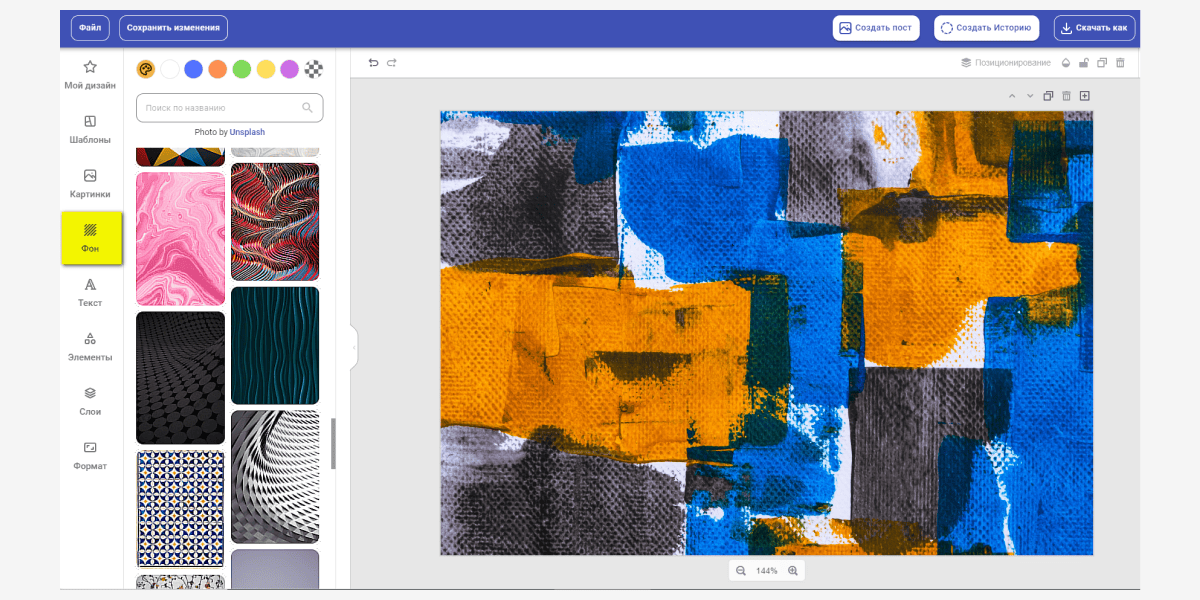The height and width of the screenshot is (600, 1200).
Task: Choose the white background color
Action: [x=170, y=69]
